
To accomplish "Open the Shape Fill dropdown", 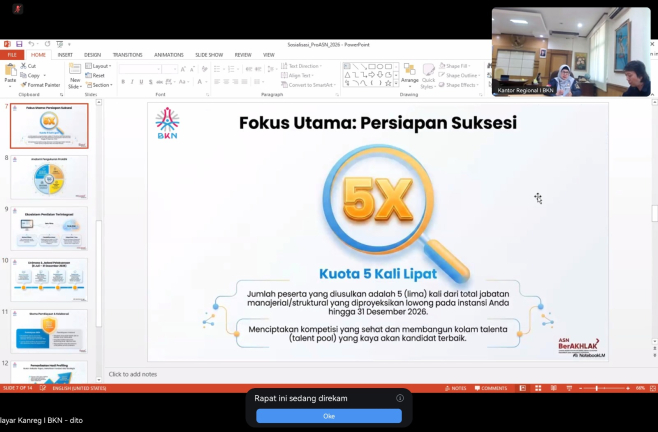I will [x=454, y=66].
